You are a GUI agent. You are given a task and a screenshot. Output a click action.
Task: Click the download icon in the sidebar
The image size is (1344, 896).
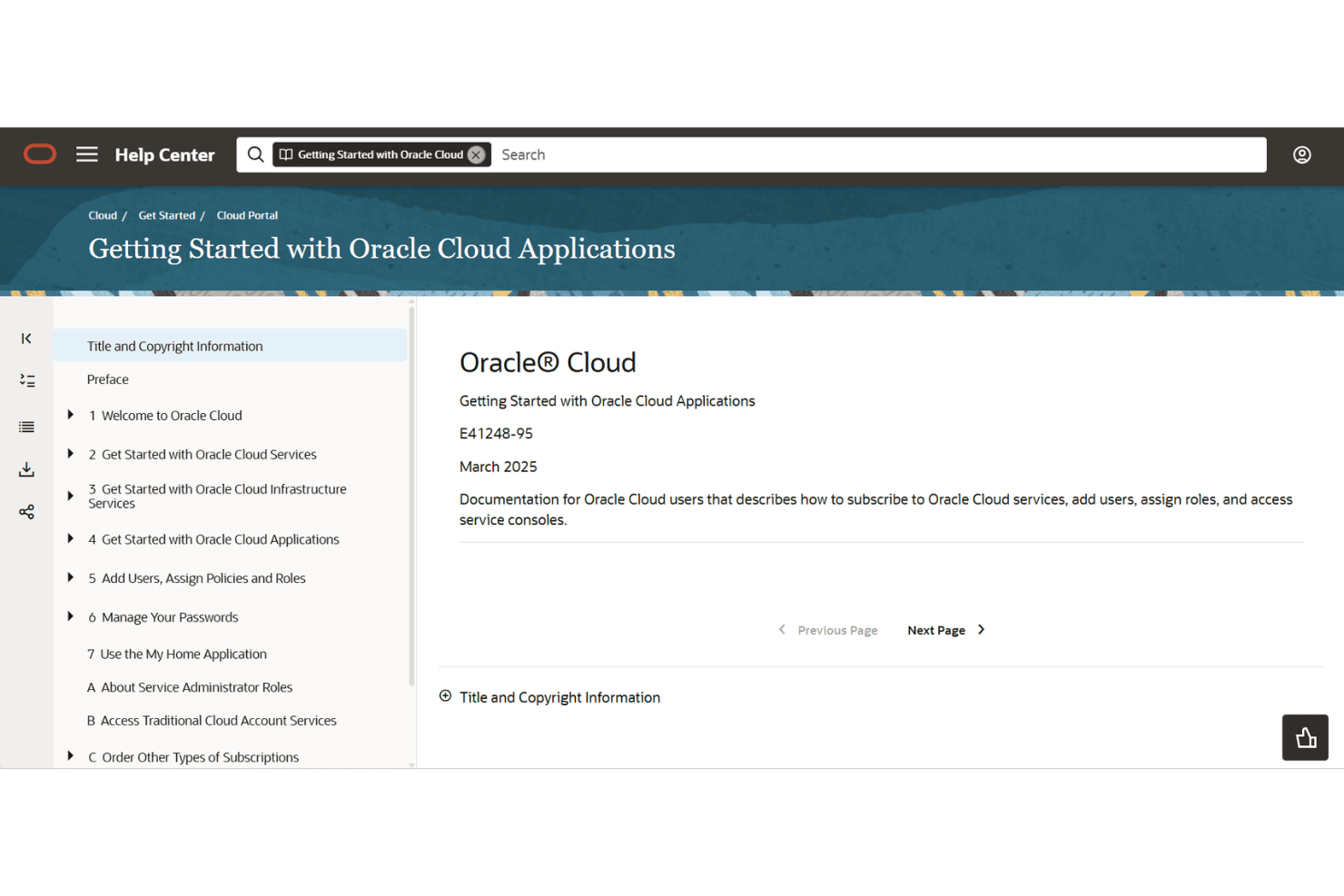pos(27,469)
